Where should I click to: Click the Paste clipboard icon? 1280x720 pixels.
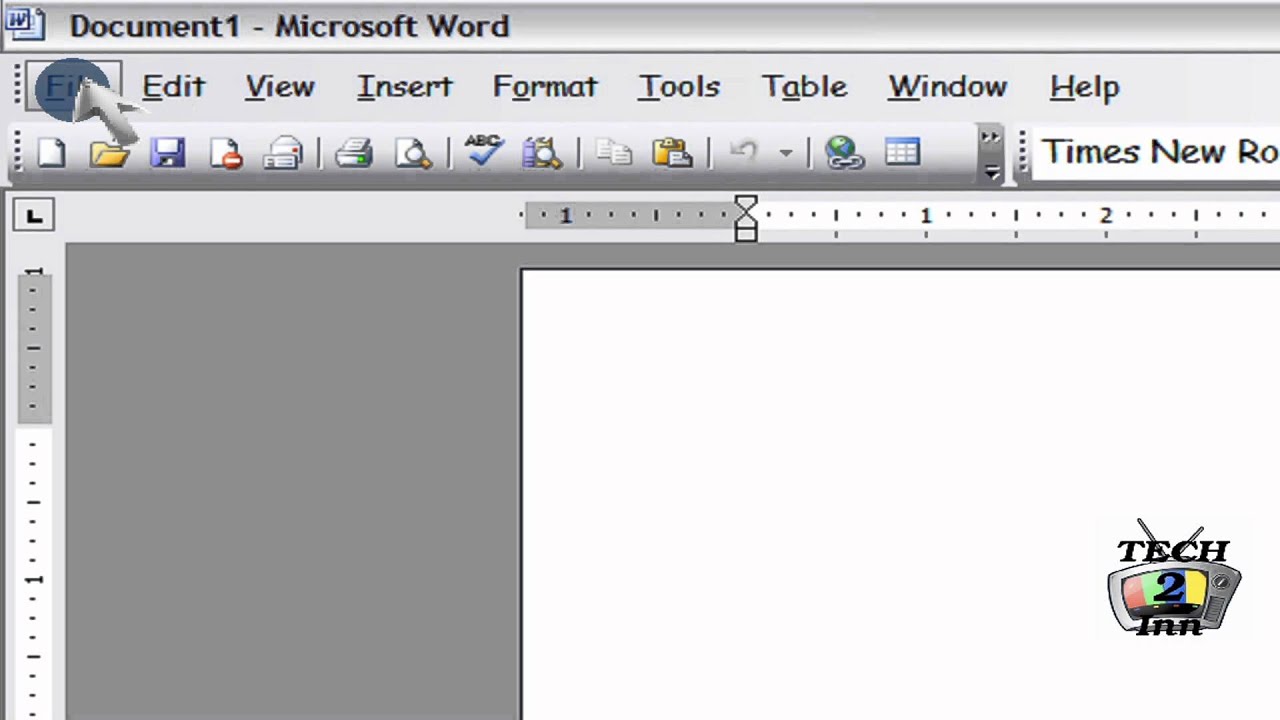[x=671, y=153]
